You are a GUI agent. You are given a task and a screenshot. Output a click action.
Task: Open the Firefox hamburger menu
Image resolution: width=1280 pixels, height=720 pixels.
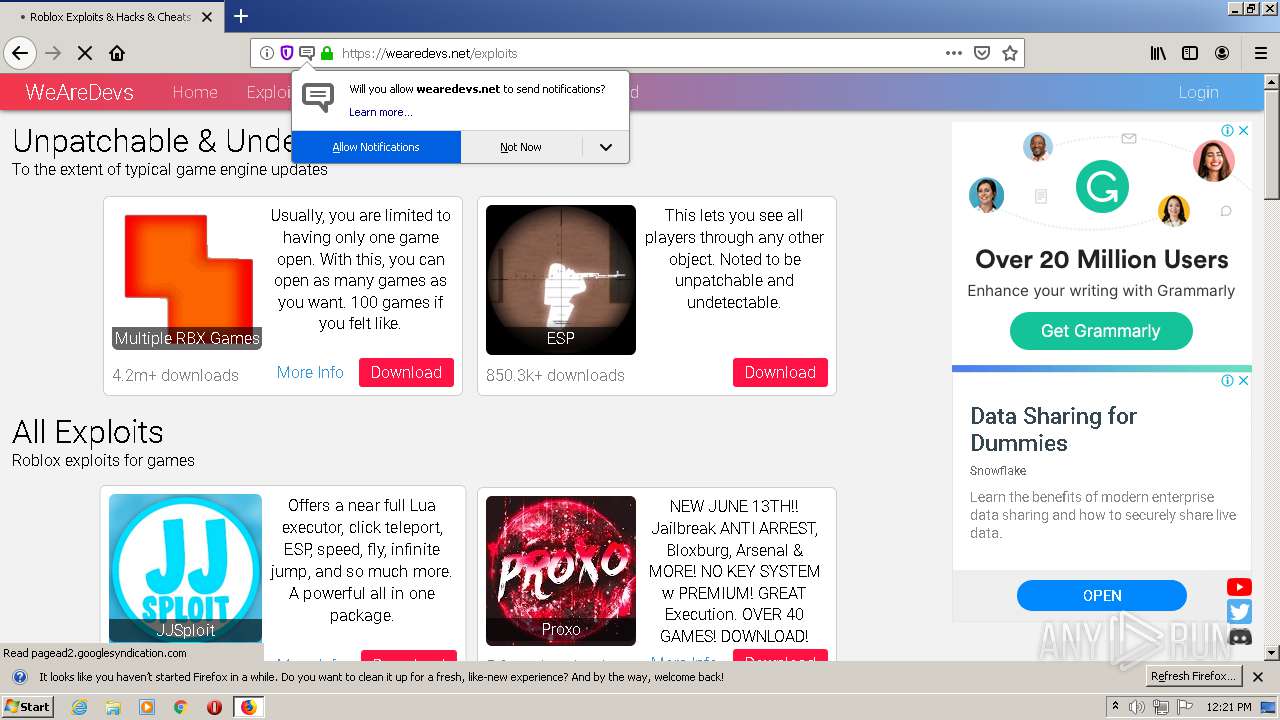tap(1261, 53)
